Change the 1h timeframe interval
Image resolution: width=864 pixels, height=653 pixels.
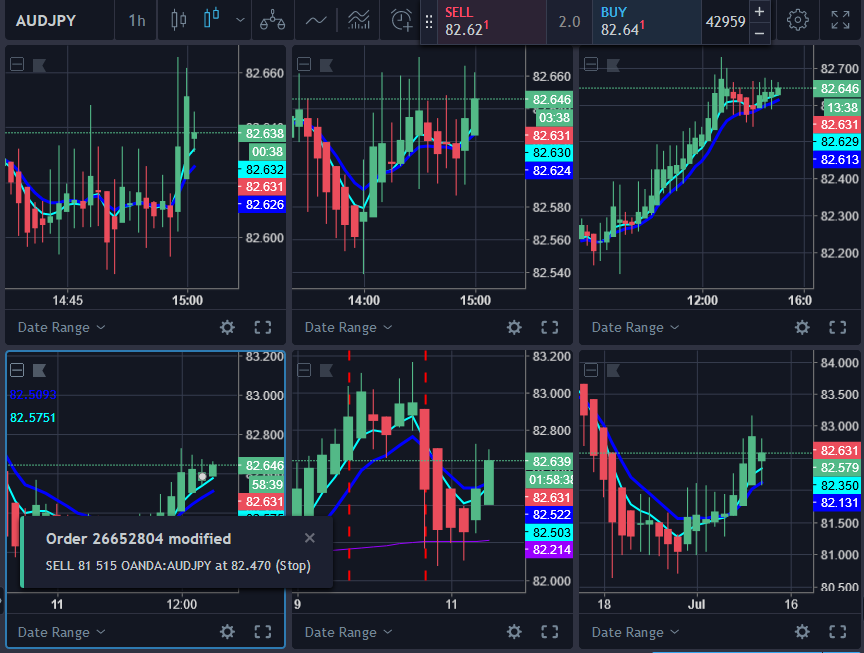coord(136,20)
